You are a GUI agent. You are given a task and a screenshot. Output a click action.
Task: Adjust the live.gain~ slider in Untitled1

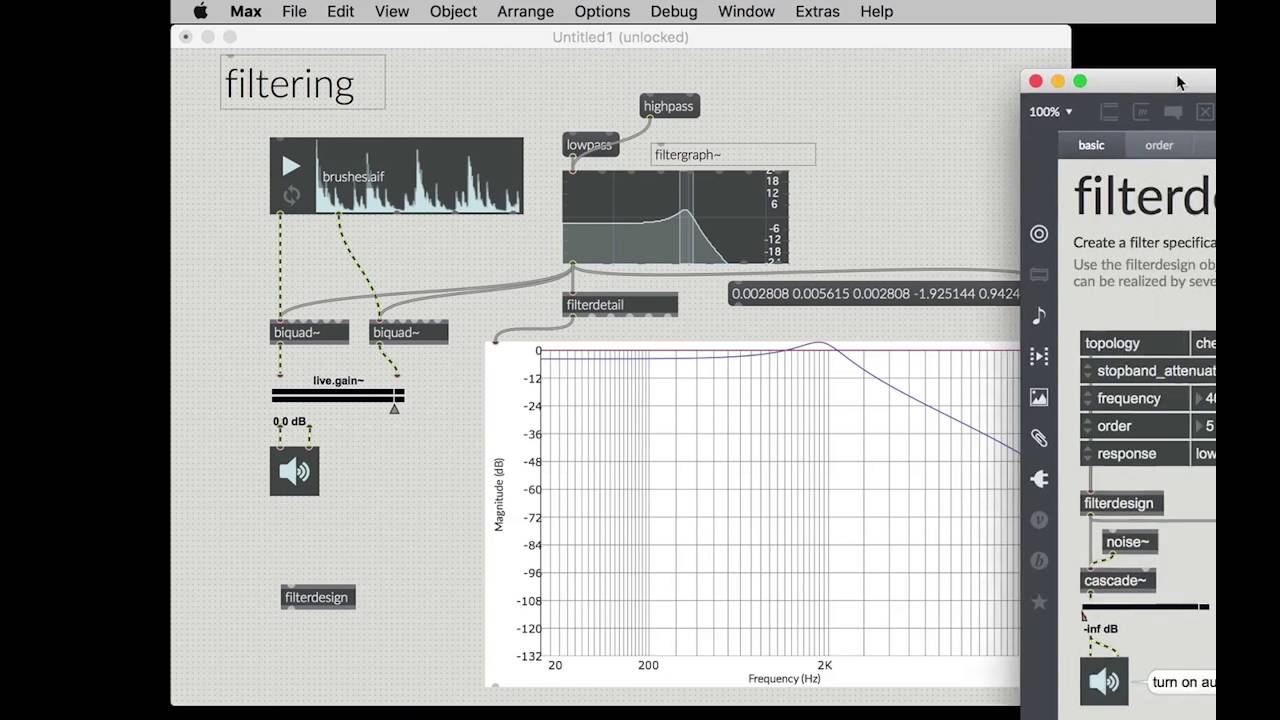click(x=338, y=396)
